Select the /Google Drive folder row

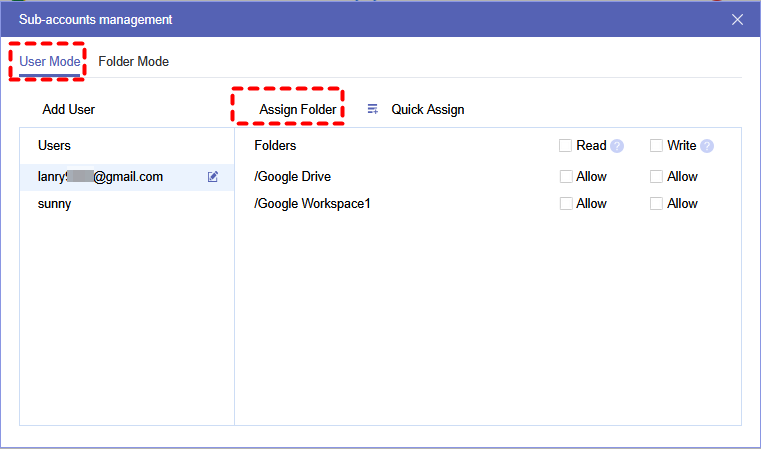[293, 177]
